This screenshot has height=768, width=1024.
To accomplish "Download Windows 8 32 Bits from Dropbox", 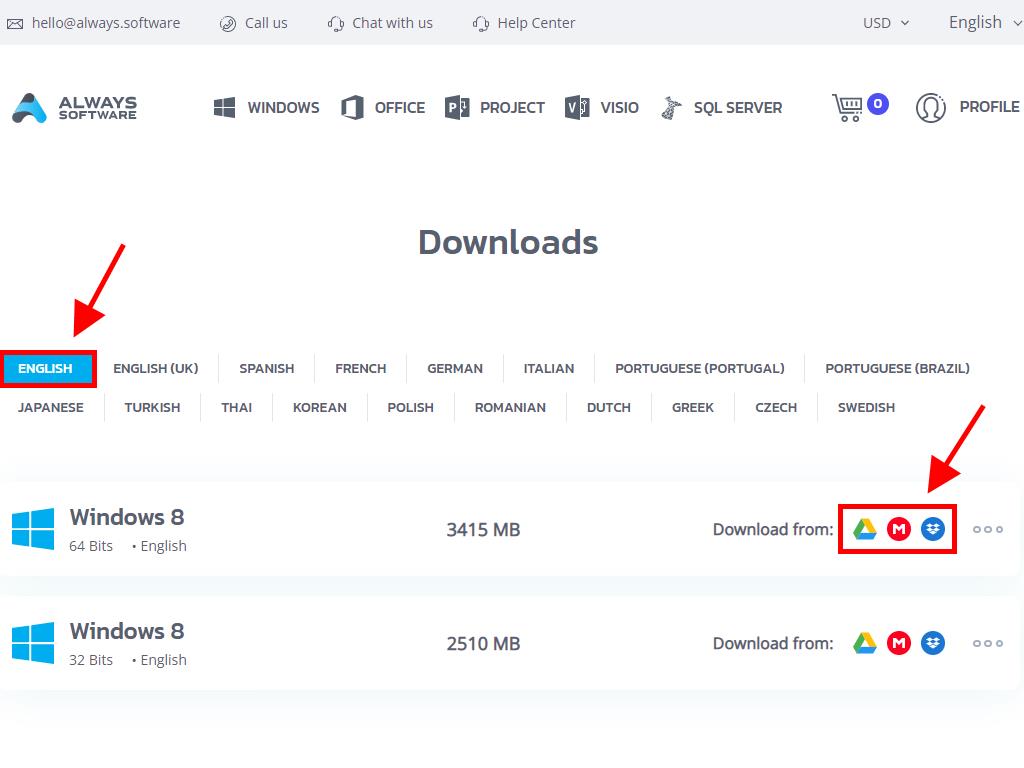I will click(x=933, y=643).
